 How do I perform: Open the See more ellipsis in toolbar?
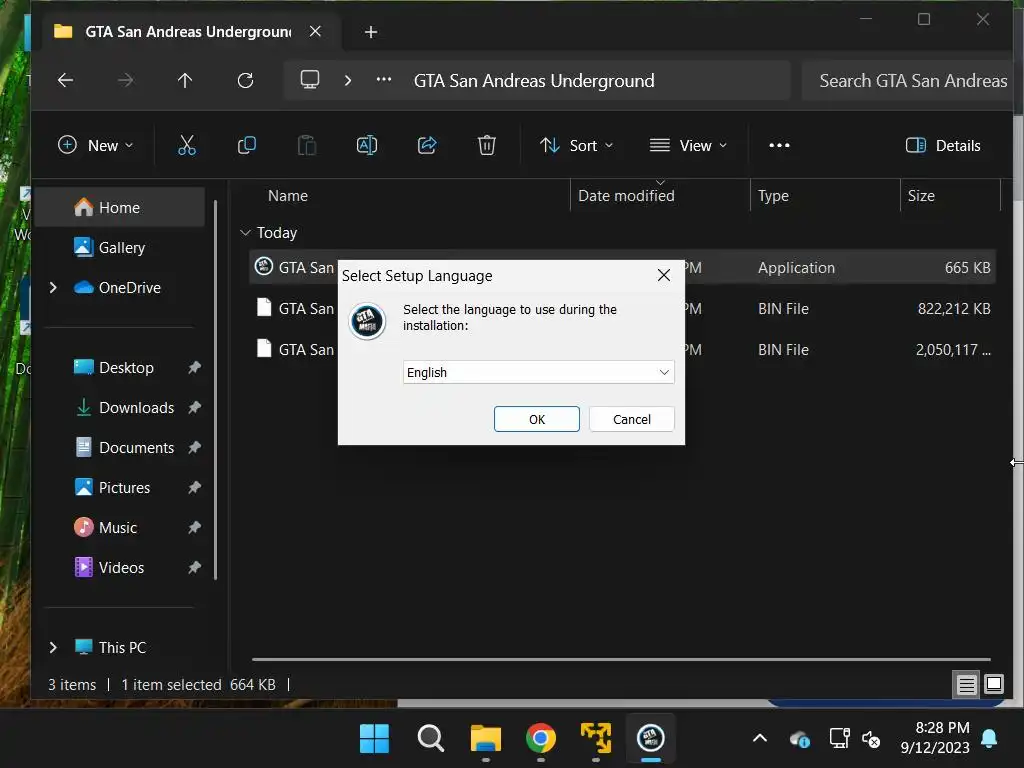[x=779, y=145]
